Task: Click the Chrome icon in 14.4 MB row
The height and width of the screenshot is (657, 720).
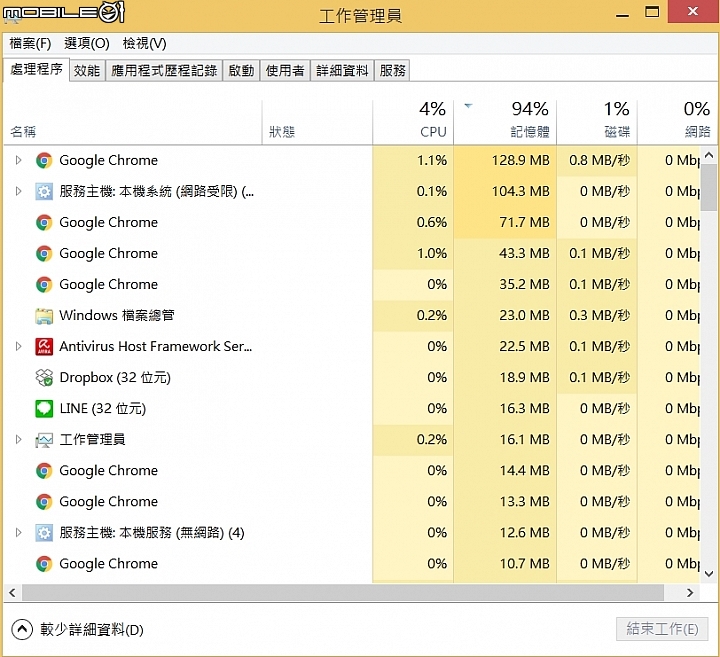Action: (x=44, y=471)
